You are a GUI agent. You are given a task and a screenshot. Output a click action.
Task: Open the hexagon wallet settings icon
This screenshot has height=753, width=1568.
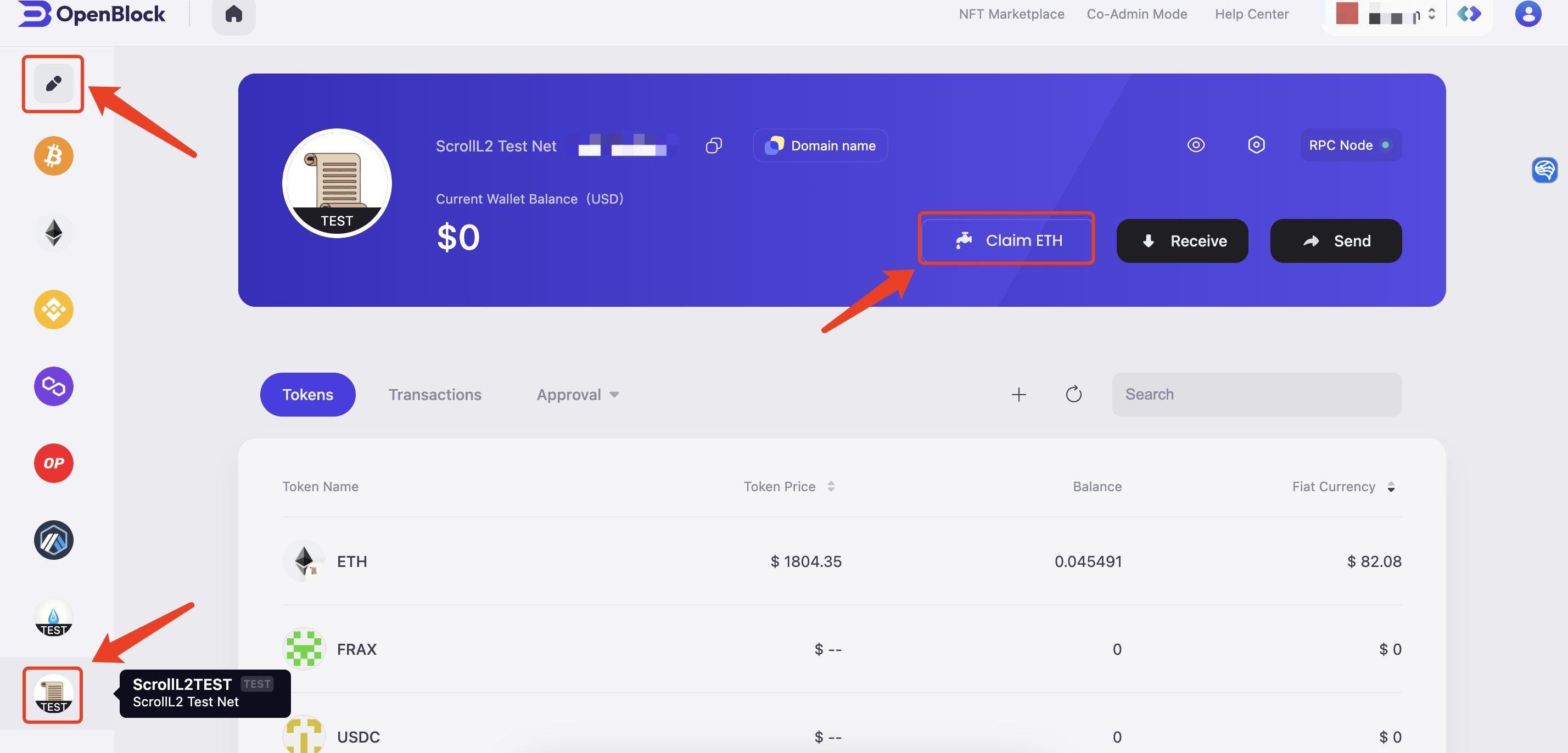tap(1256, 145)
